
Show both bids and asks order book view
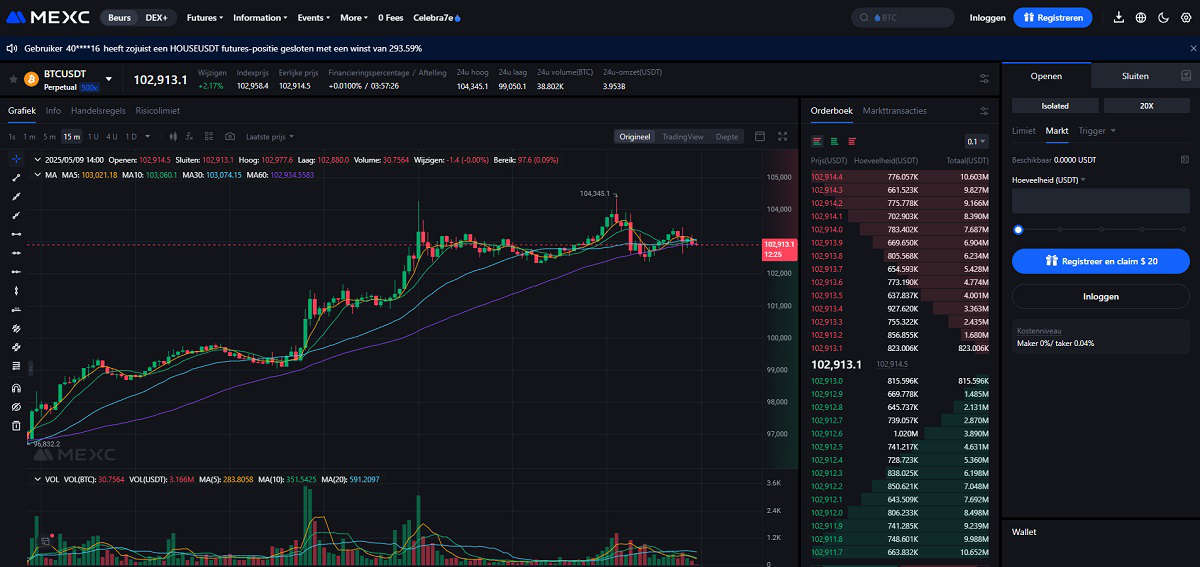click(817, 142)
